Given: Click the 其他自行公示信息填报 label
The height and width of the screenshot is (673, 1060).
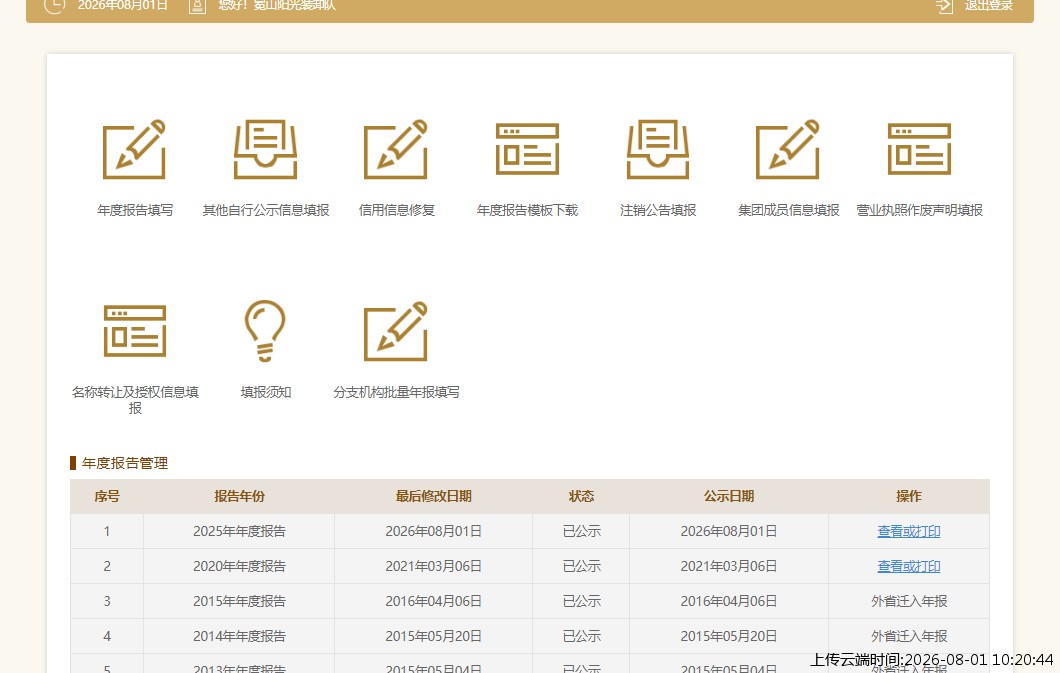Looking at the screenshot, I should [266, 210].
